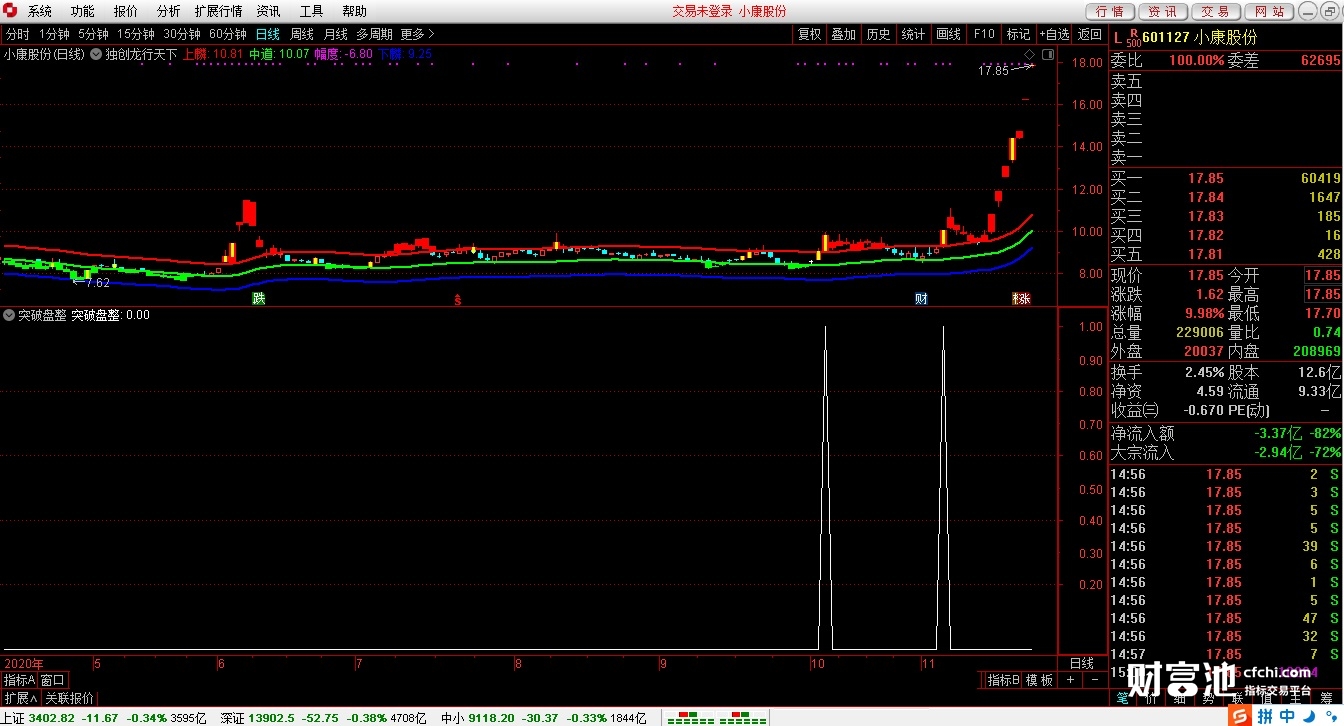Image resolution: width=1344 pixels, height=726 pixels.
Task: Click the 统计 toolbar button
Action: coord(913,34)
